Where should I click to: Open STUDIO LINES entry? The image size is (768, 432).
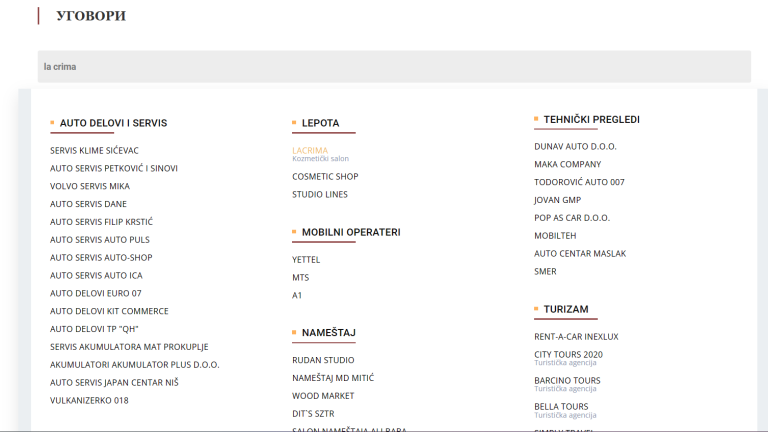pos(320,194)
